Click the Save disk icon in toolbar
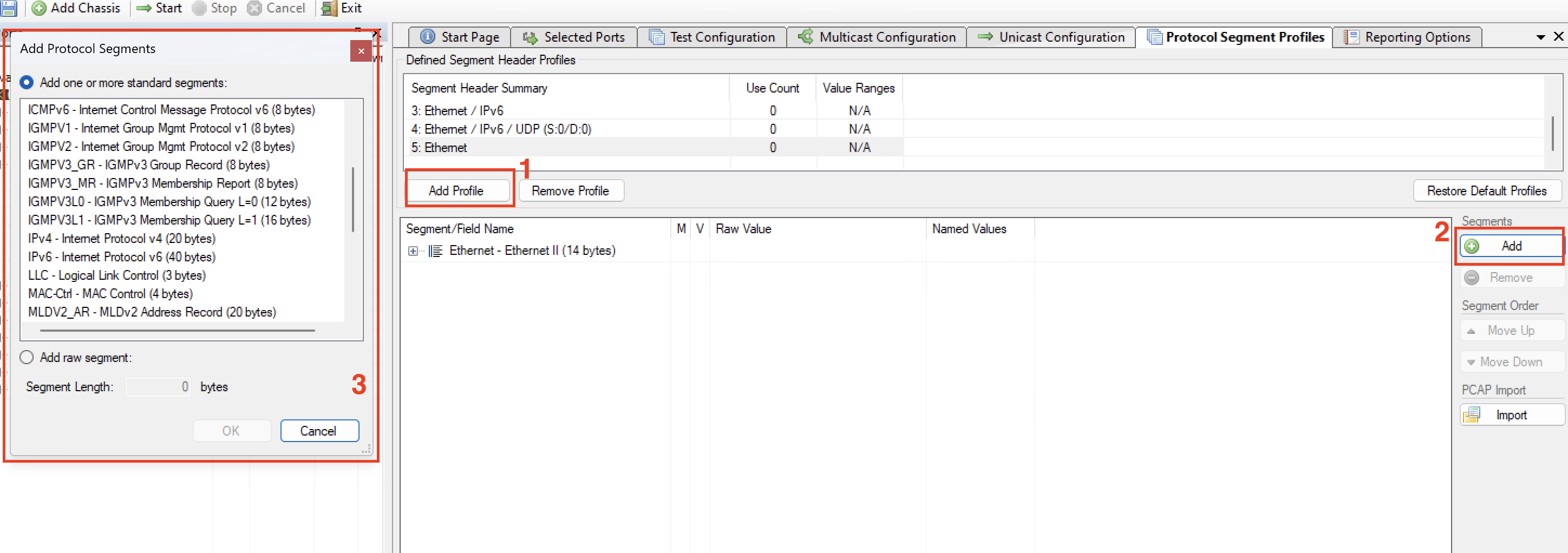 [9, 8]
